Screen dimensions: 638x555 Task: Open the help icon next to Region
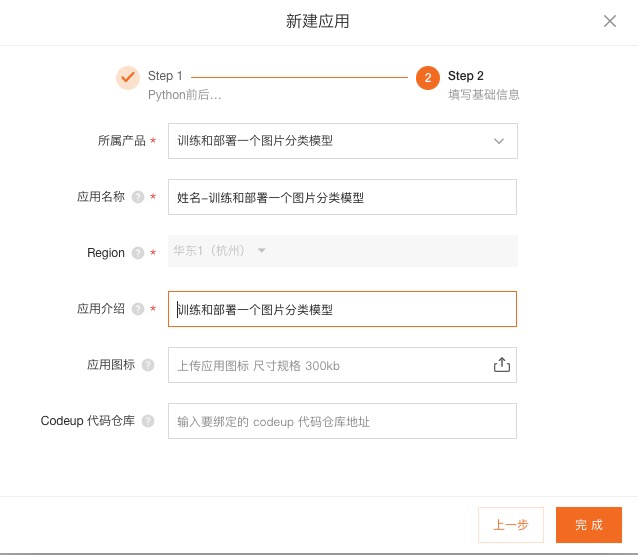click(138, 253)
